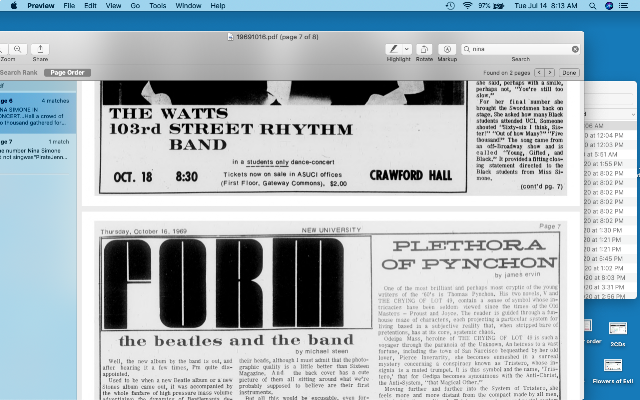
Task: Open the Go menu
Action: coord(135,6)
